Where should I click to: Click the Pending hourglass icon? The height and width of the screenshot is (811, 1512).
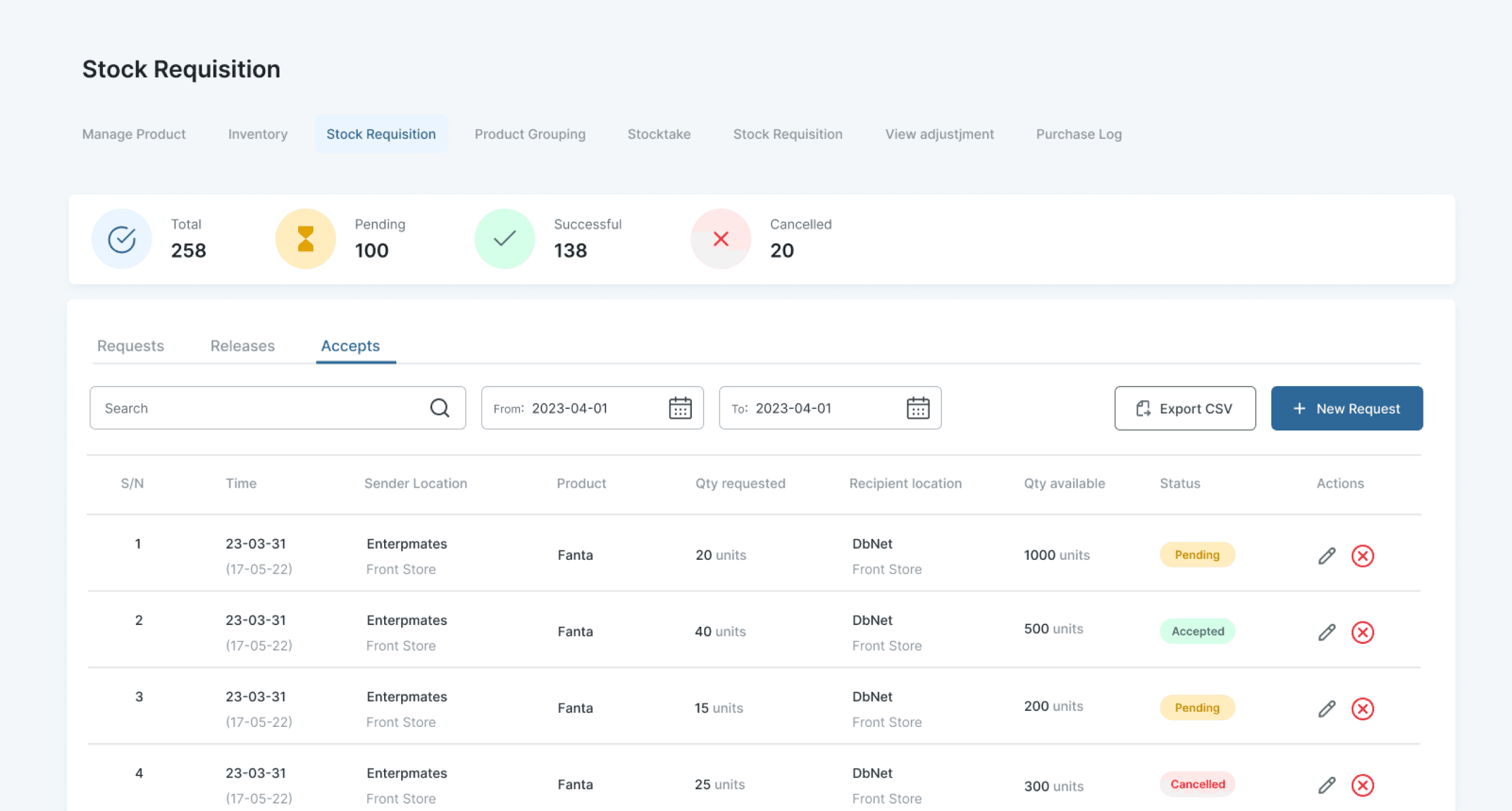pyautogui.click(x=305, y=238)
